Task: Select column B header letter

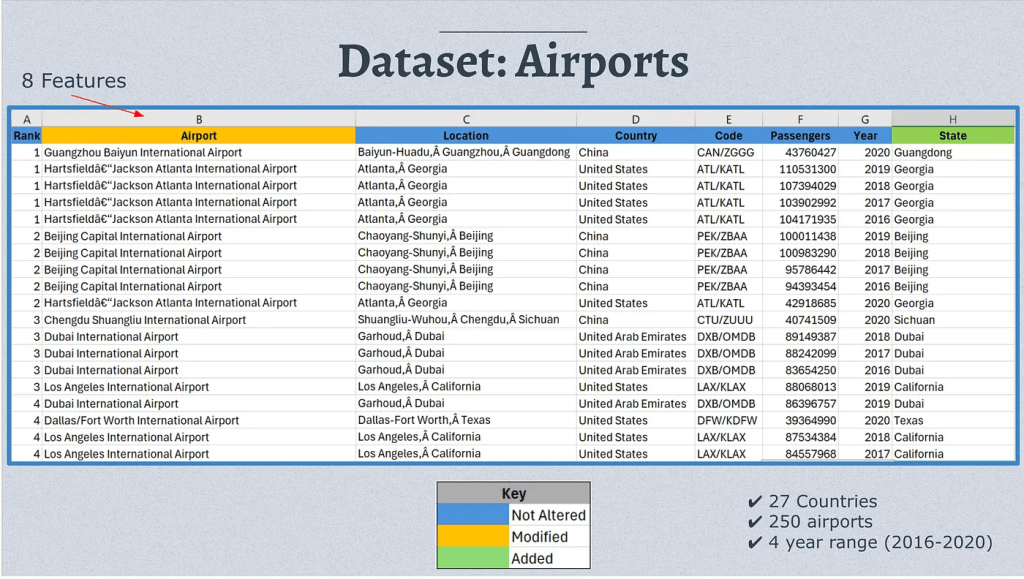Action: [199, 120]
